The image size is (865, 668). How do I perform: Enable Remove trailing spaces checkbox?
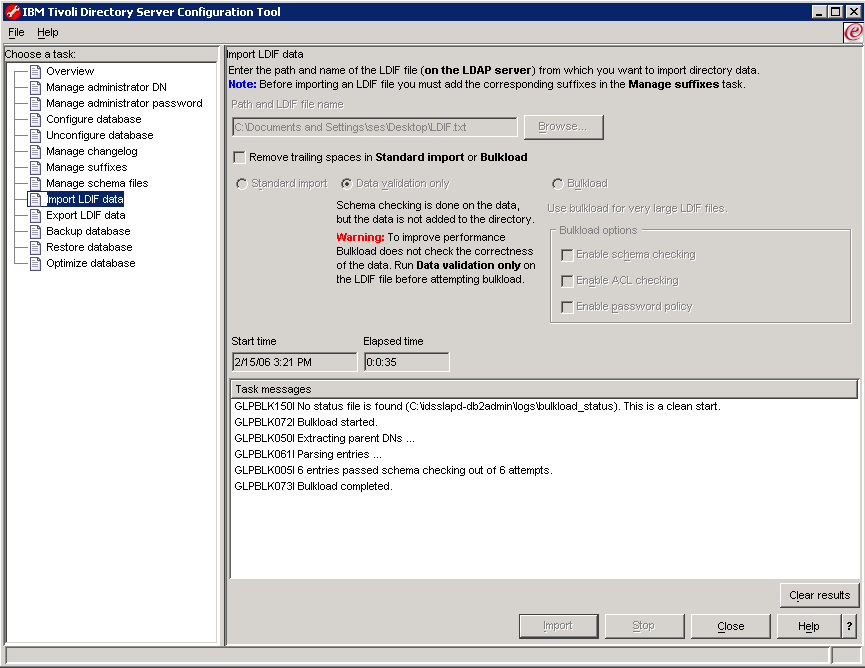click(239, 157)
